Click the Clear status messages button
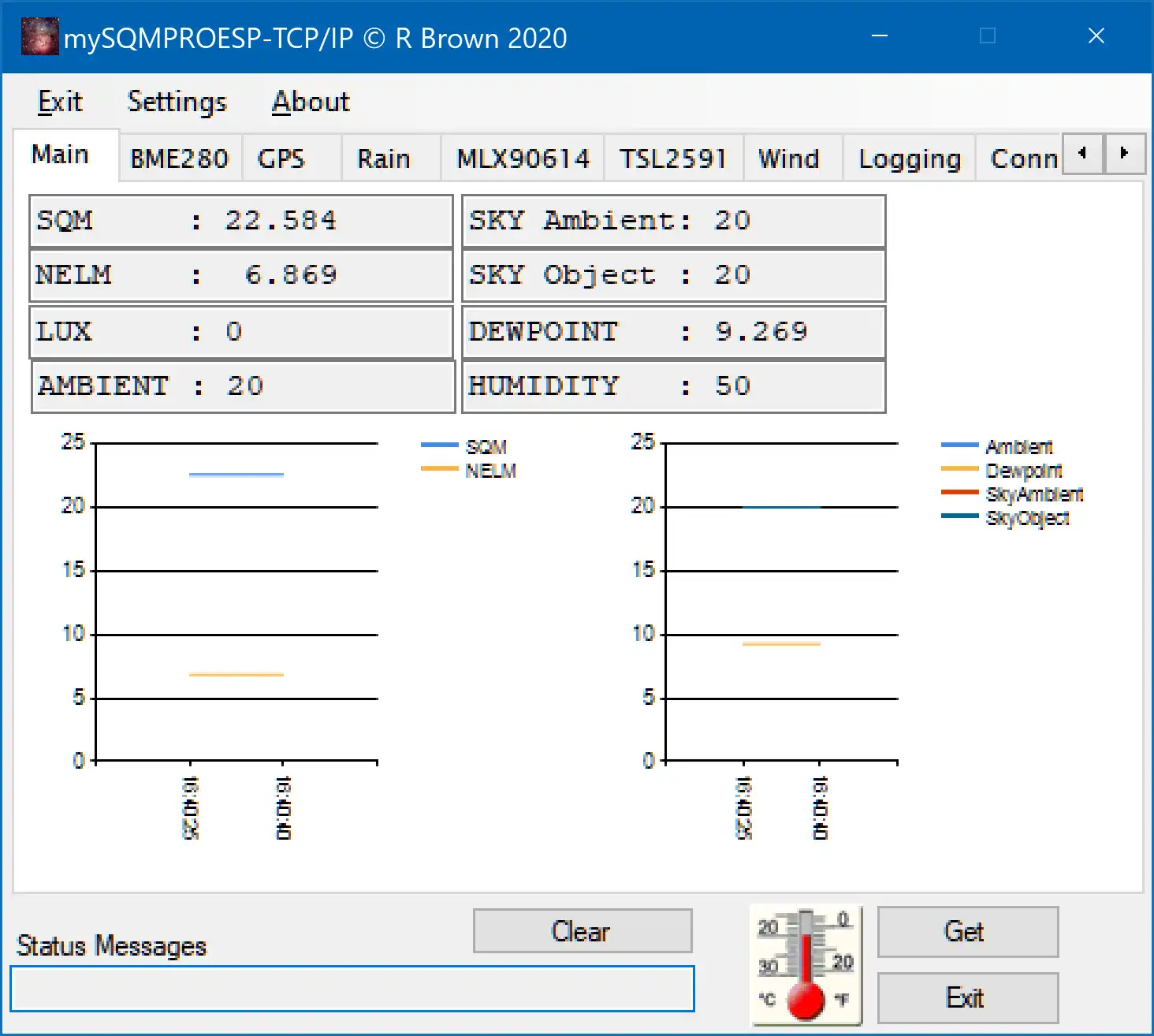Viewport: 1154px width, 1036px height. click(x=583, y=931)
